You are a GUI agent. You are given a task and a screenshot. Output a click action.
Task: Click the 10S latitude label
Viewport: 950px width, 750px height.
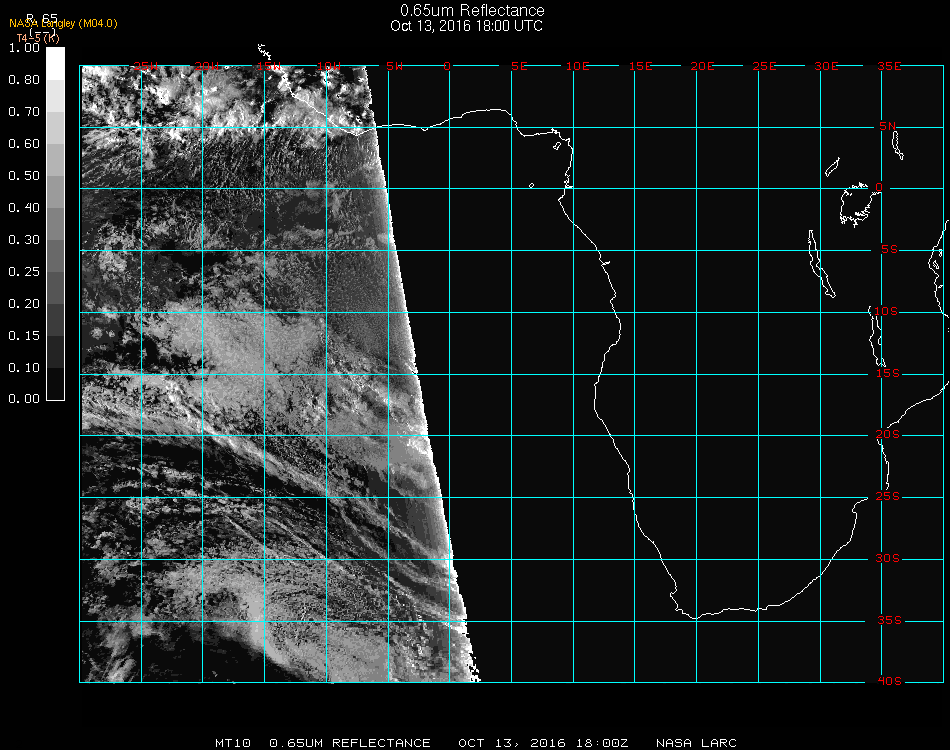tap(886, 311)
